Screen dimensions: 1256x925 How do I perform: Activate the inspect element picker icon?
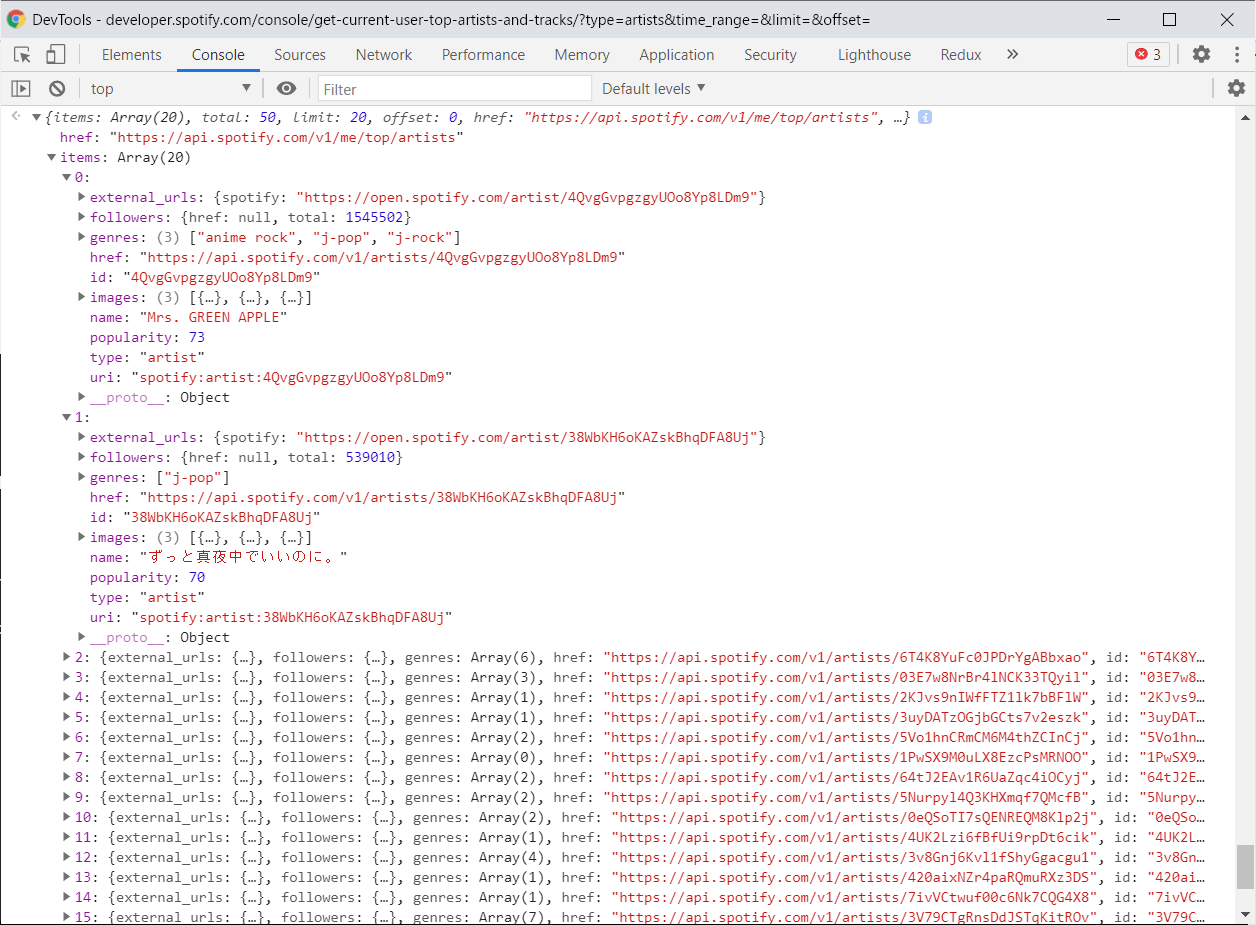[x=22, y=55]
